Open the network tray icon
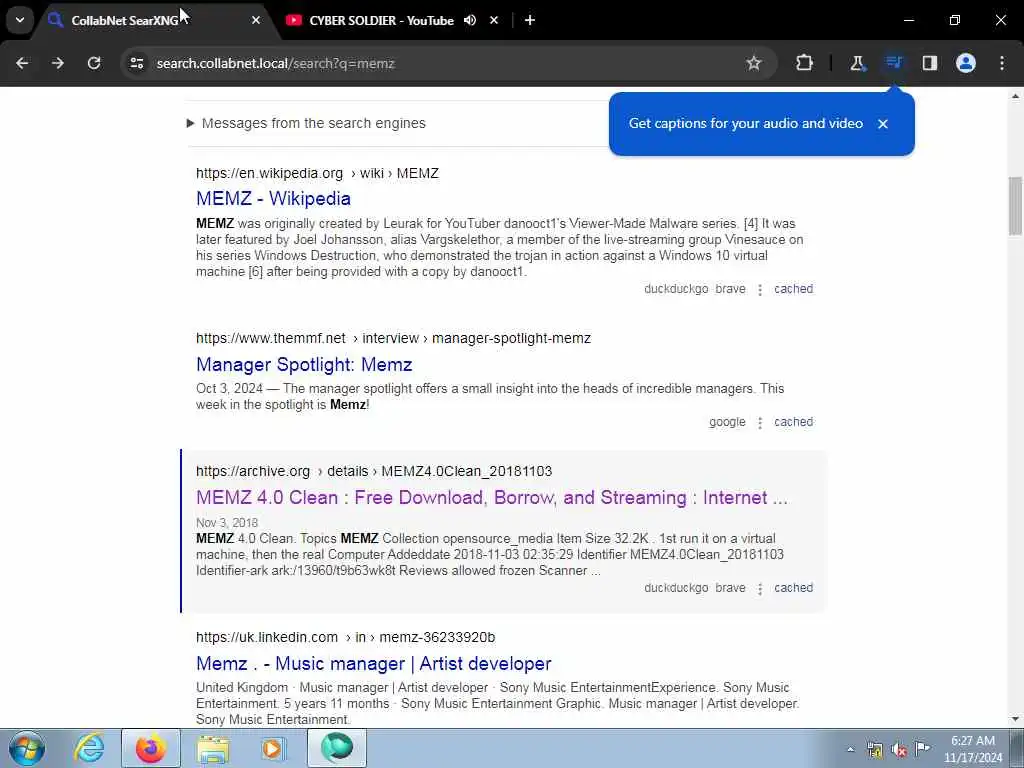The width and height of the screenshot is (1024, 768). (874, 750)
